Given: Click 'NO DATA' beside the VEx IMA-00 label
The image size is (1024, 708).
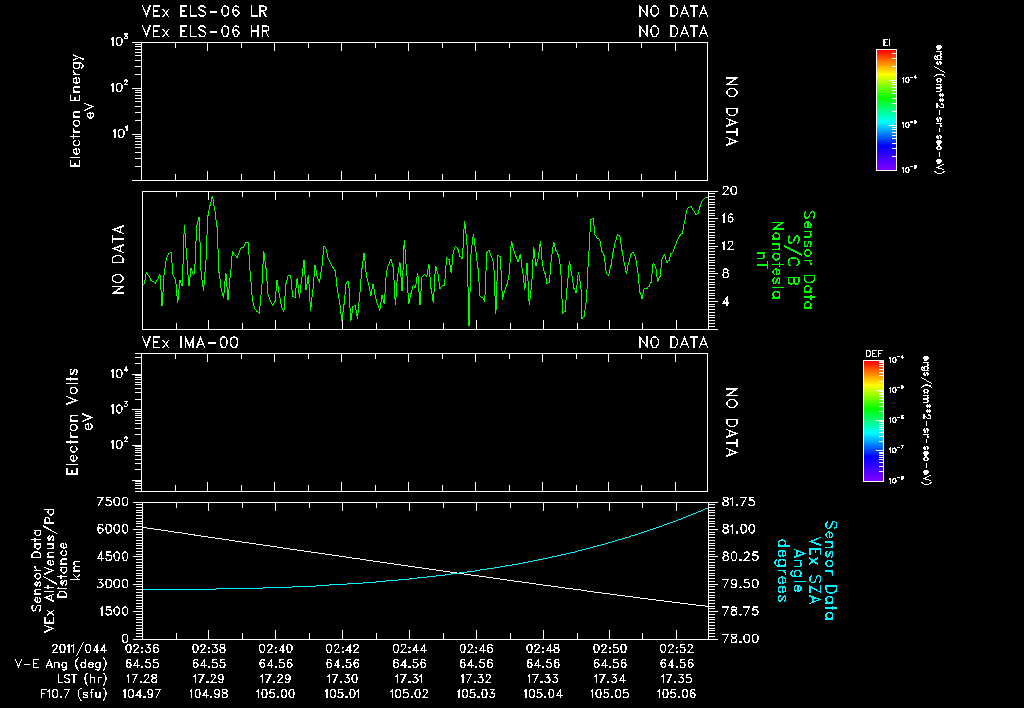Looking at the screenshot, I should coord(673,343).
